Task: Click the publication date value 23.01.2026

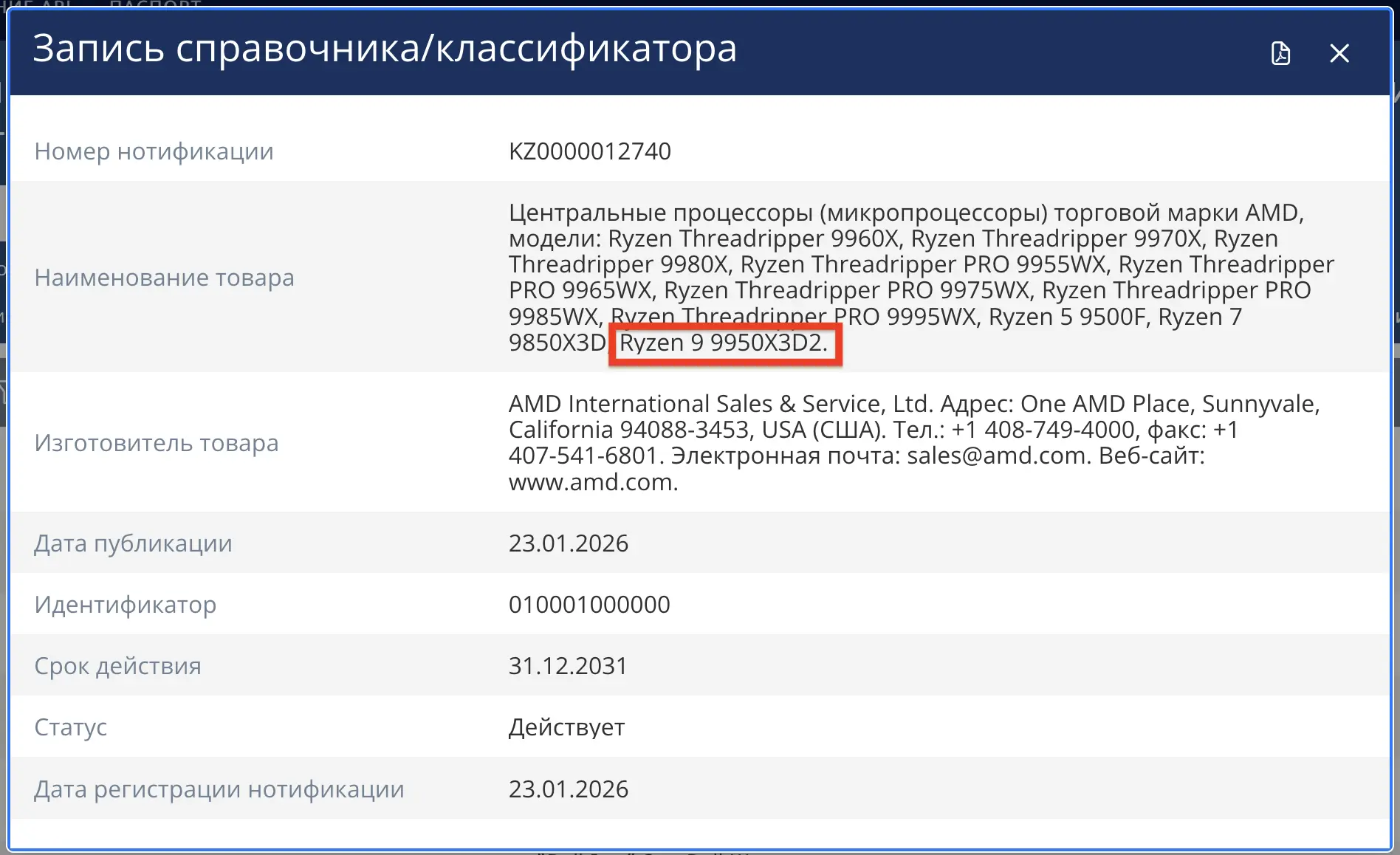Action: (568, 543)
